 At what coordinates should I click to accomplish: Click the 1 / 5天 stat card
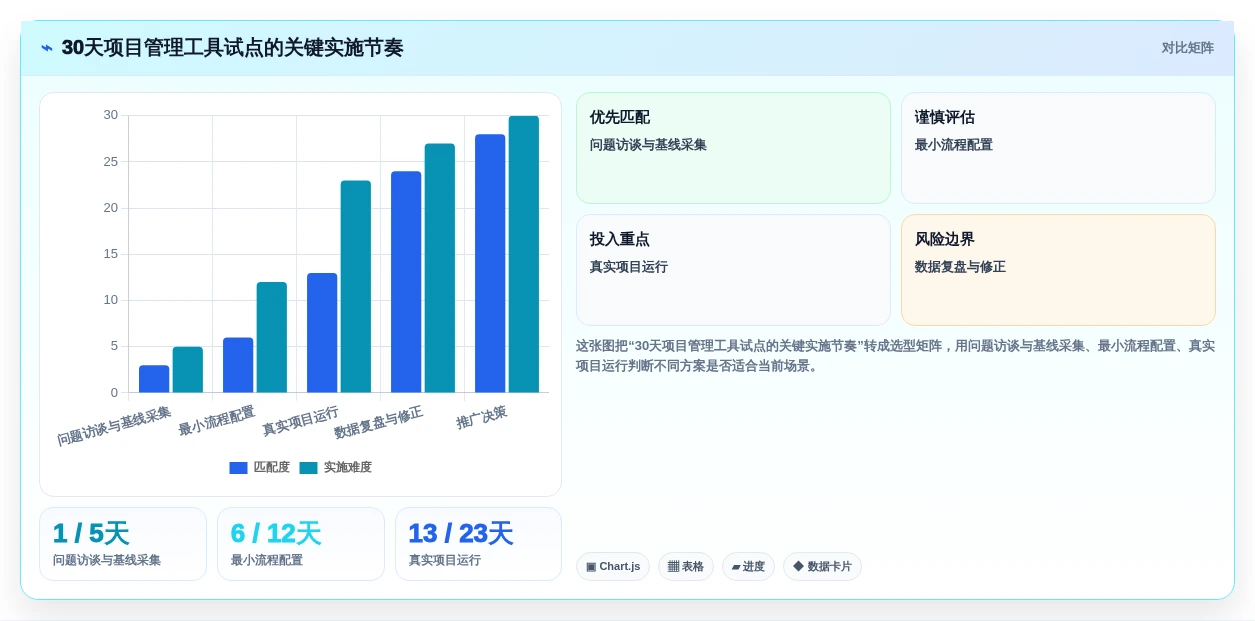click(x=123, y=544)
